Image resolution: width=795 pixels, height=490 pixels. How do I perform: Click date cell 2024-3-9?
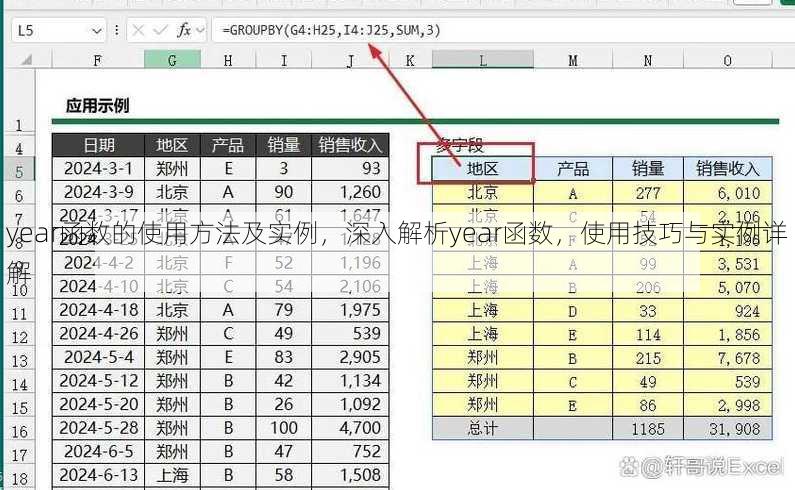98,192
